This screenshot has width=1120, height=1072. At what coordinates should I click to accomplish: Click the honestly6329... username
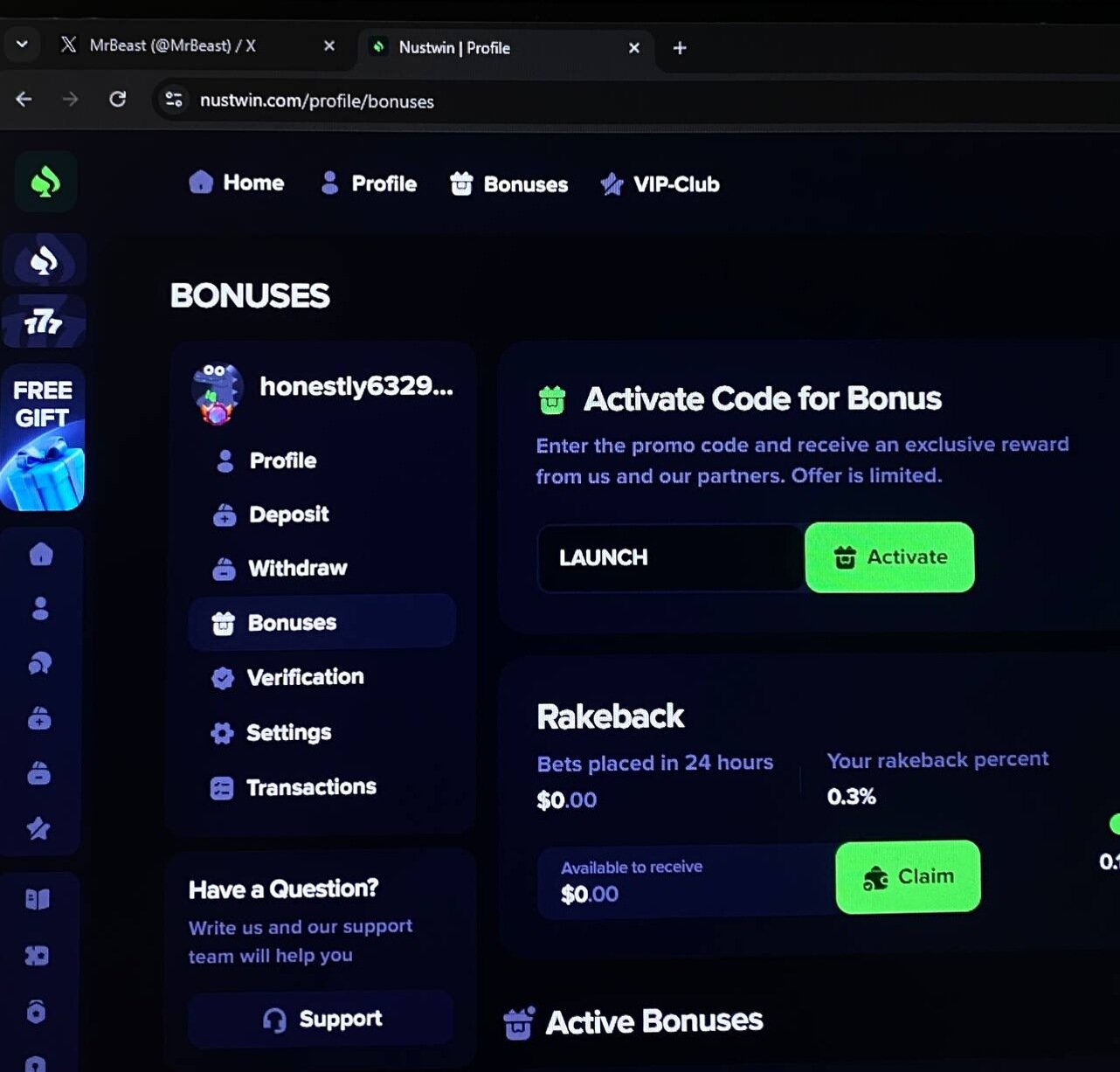click(356, 386)
